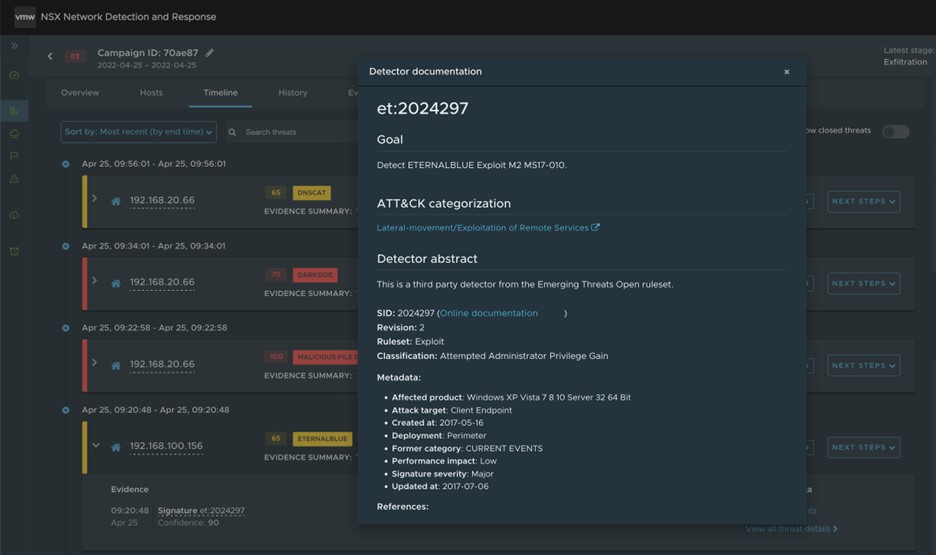Click the Search threats input field
Screen dimensions: 936x555
pyautogui.click(x=290, y=132)
